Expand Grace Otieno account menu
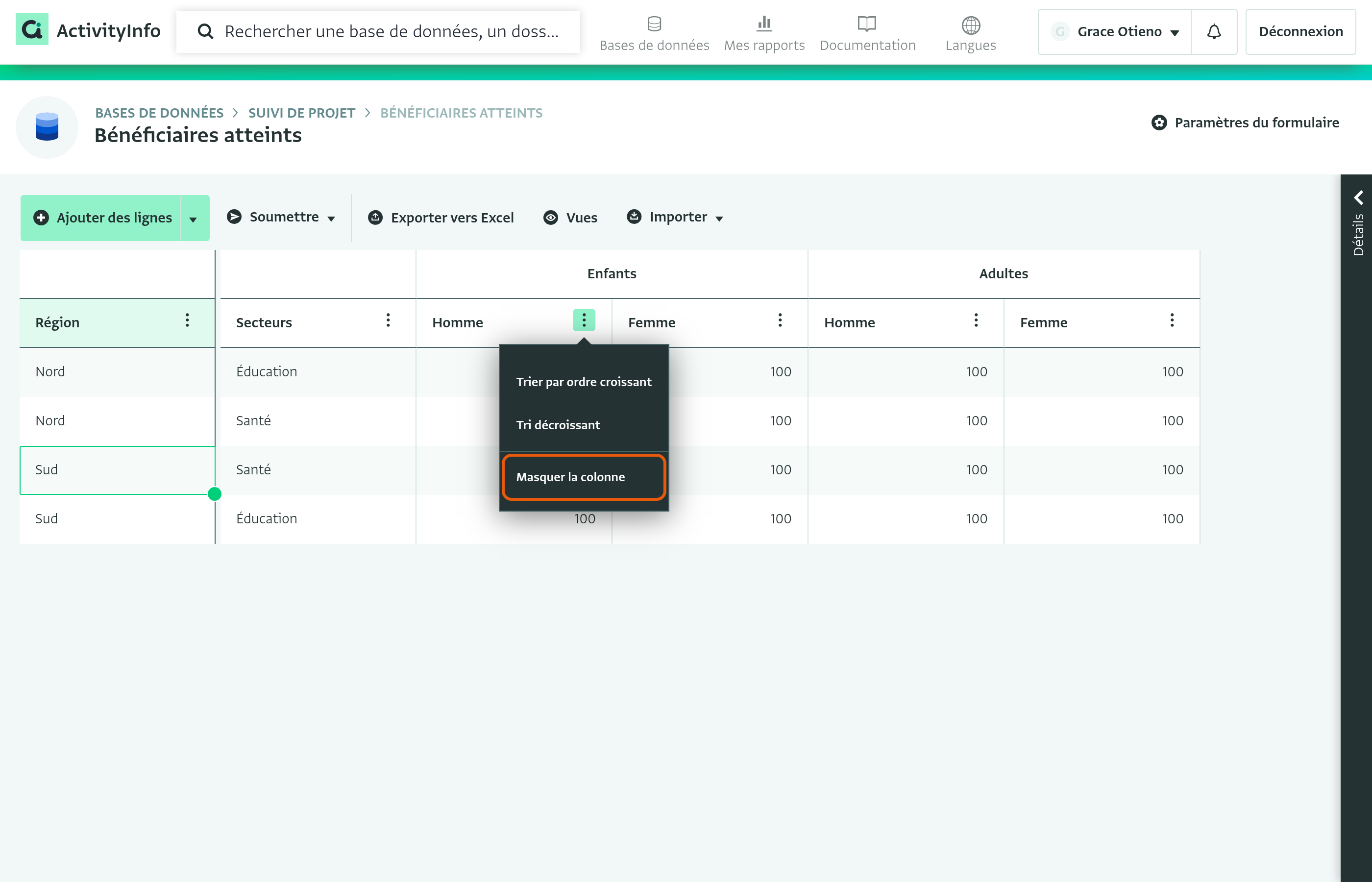Screen dimensions: 1372x882 click(1114, 31)
